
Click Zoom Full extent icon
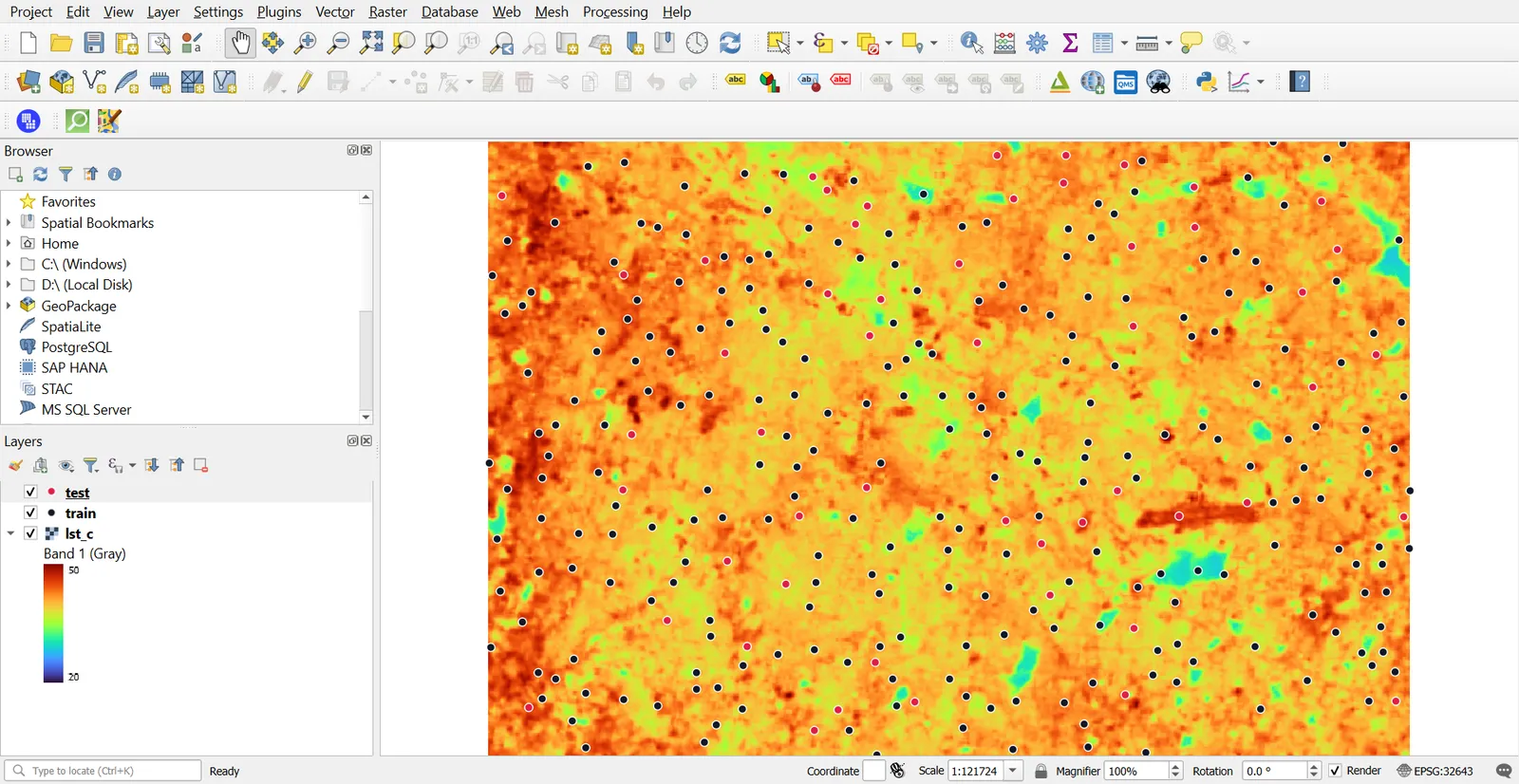coord(371,43)
